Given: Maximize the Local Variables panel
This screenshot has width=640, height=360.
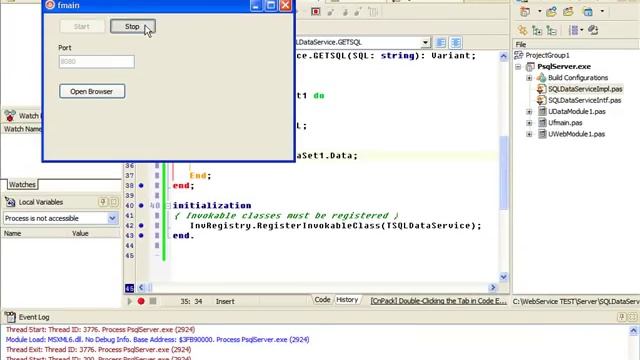Looking at the screenshot, I should coord(114,202).
